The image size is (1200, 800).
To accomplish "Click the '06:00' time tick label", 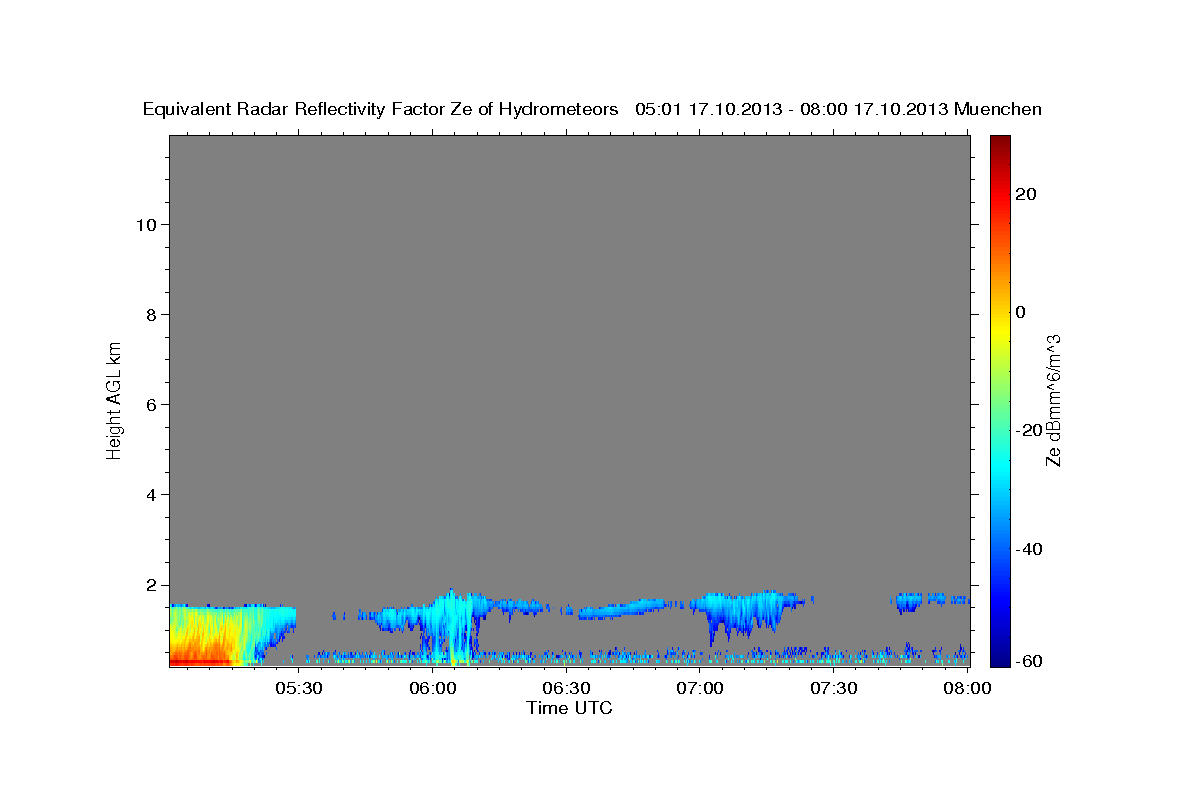I will click(x=433, y=688).
